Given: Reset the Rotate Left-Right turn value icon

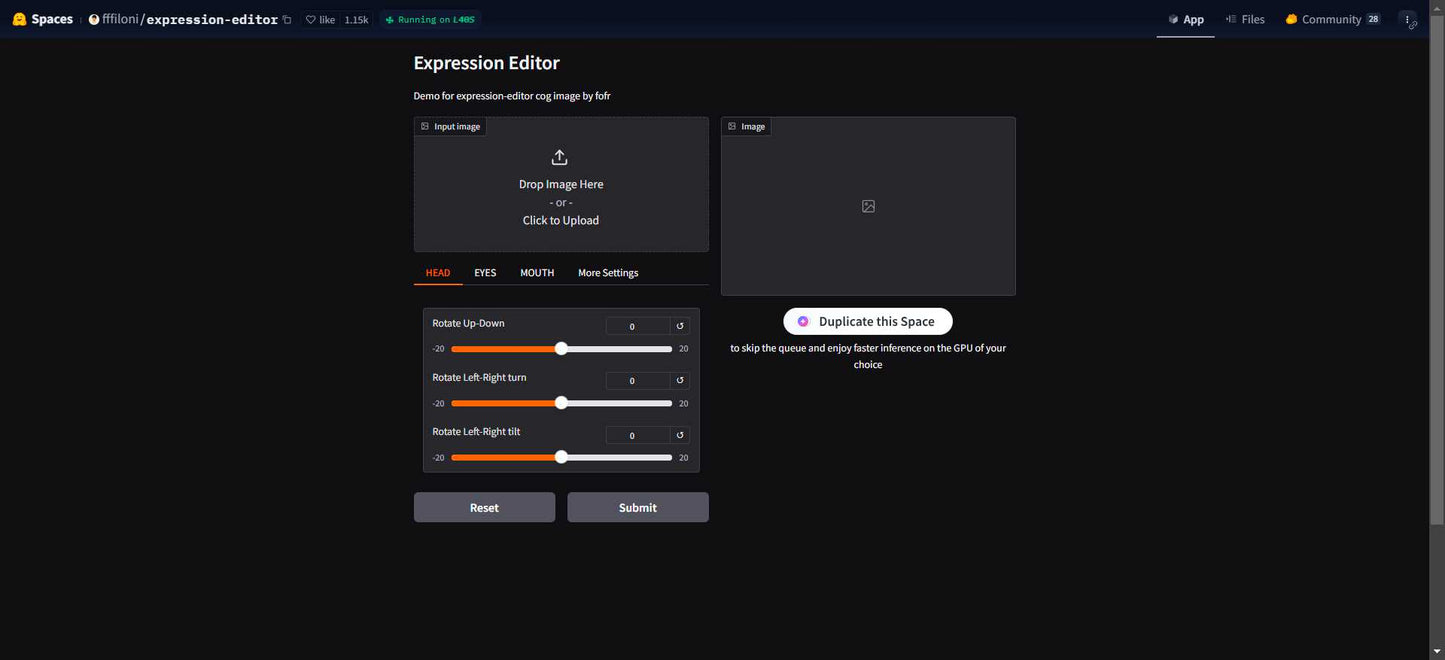Looking at the screenshot, I should (x=680, y=380).
